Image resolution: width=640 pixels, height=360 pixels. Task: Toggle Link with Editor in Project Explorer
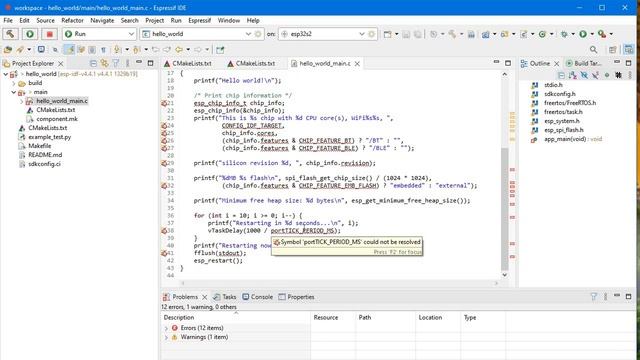pos(105,63)
